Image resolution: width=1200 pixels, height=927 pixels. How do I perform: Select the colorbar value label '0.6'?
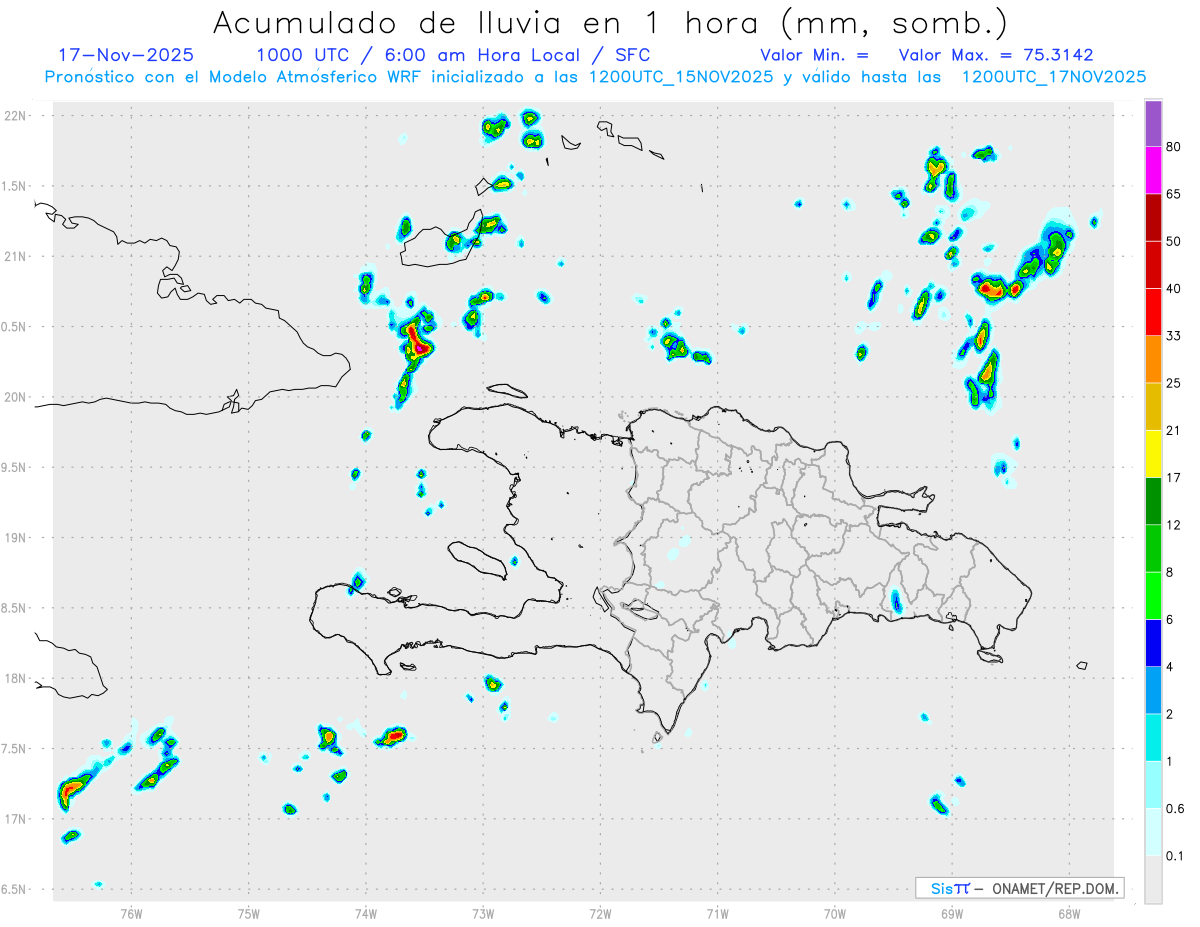[1175, 808]
